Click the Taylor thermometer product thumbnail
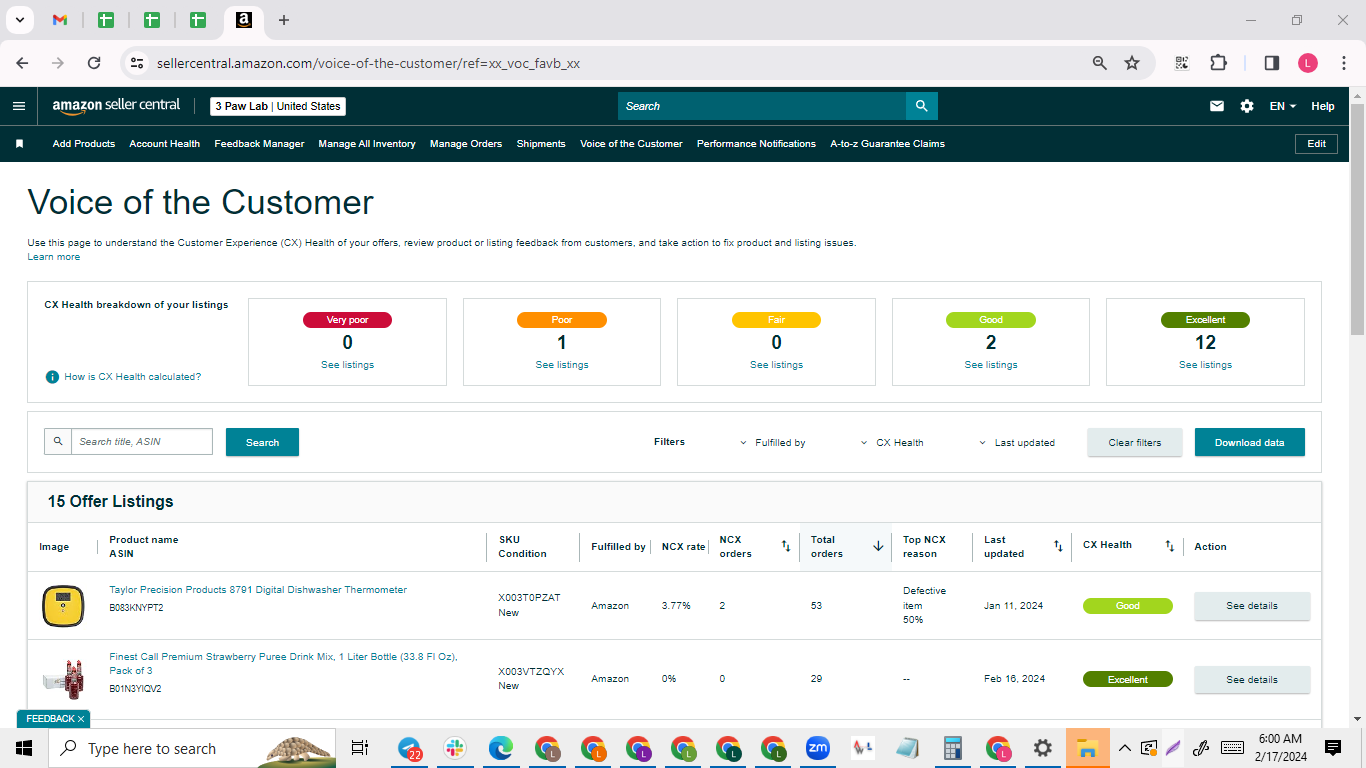 click(63, 606)
